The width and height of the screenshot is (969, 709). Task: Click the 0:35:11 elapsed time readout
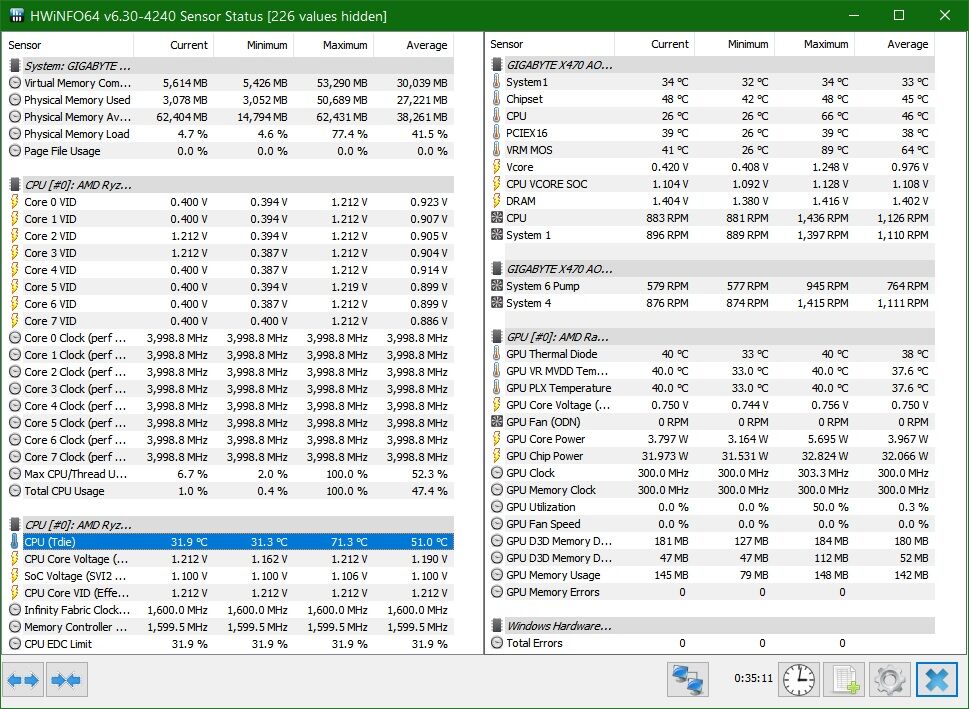[753, 678]
